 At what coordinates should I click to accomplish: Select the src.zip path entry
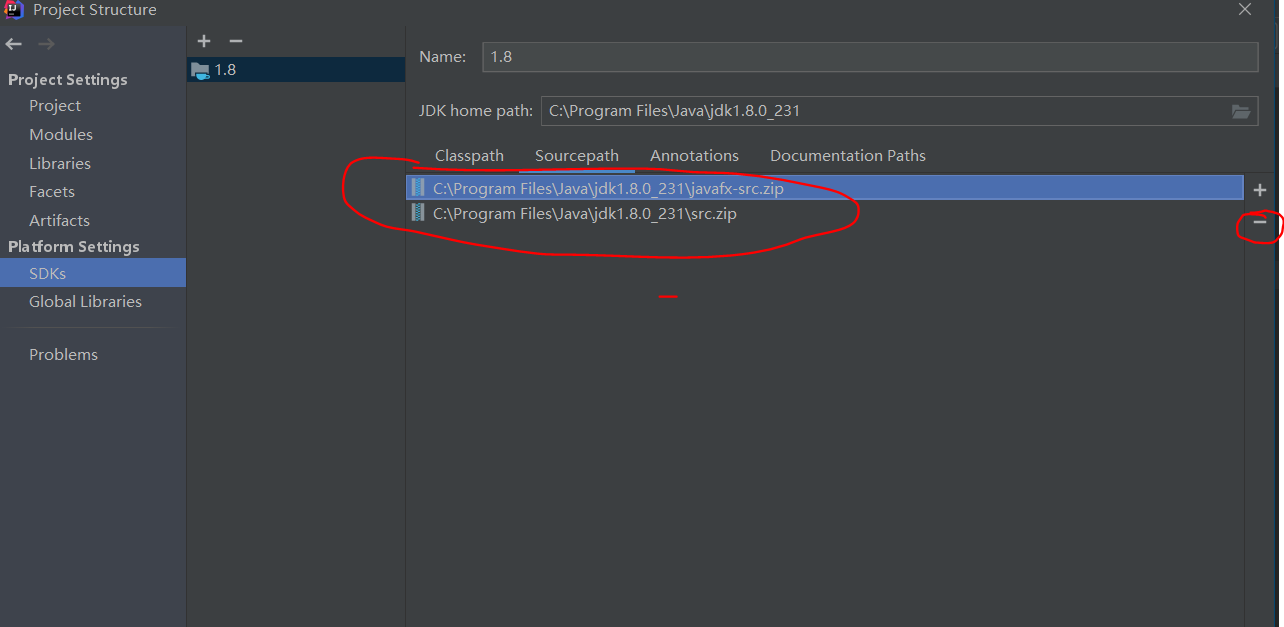[x=825, y=214]
